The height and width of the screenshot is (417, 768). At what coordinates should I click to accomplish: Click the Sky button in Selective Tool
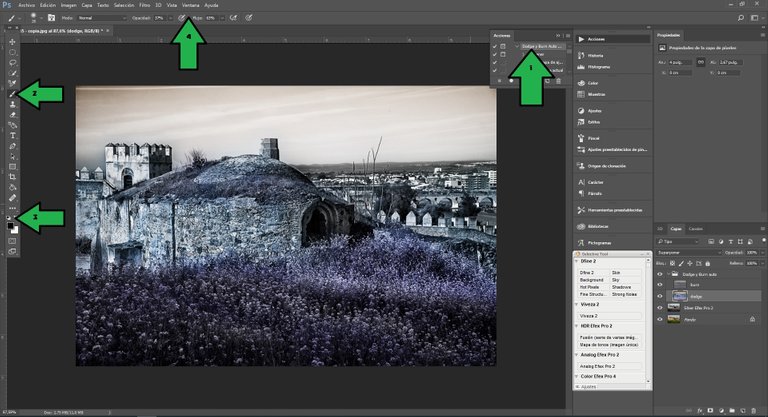[x=626, y=280]
